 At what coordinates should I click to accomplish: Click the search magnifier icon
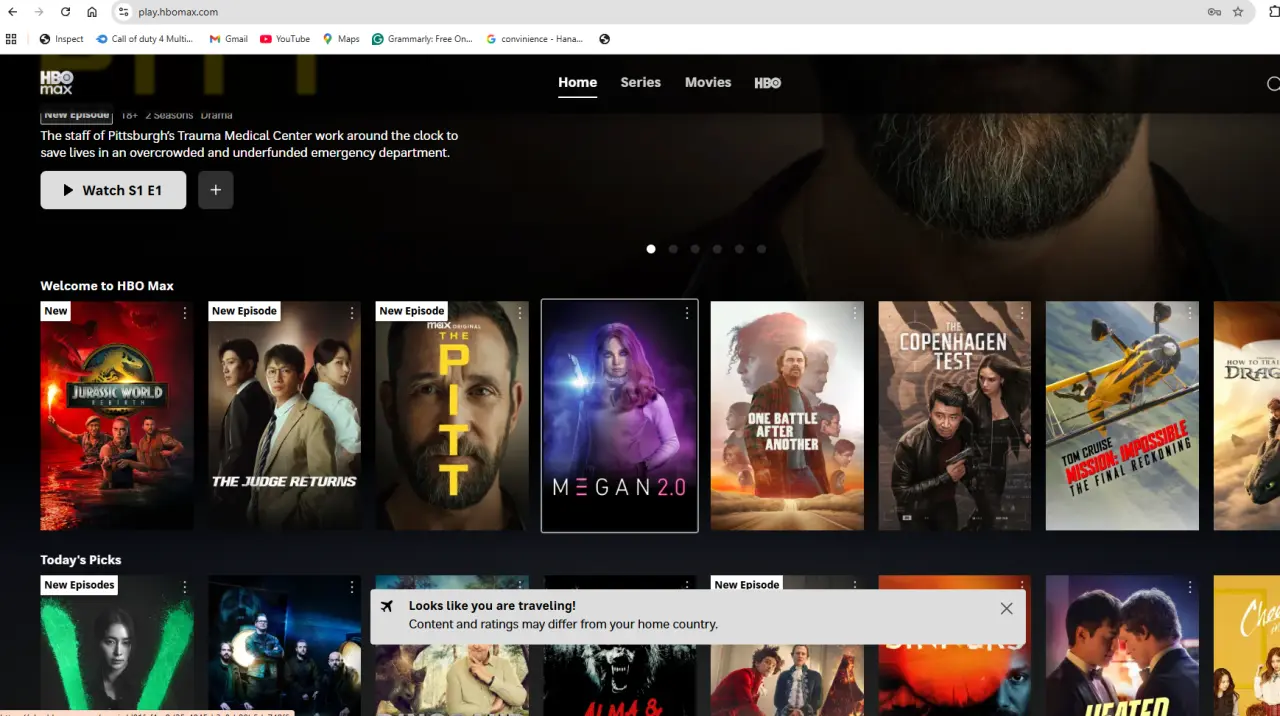click(1273, 84)
